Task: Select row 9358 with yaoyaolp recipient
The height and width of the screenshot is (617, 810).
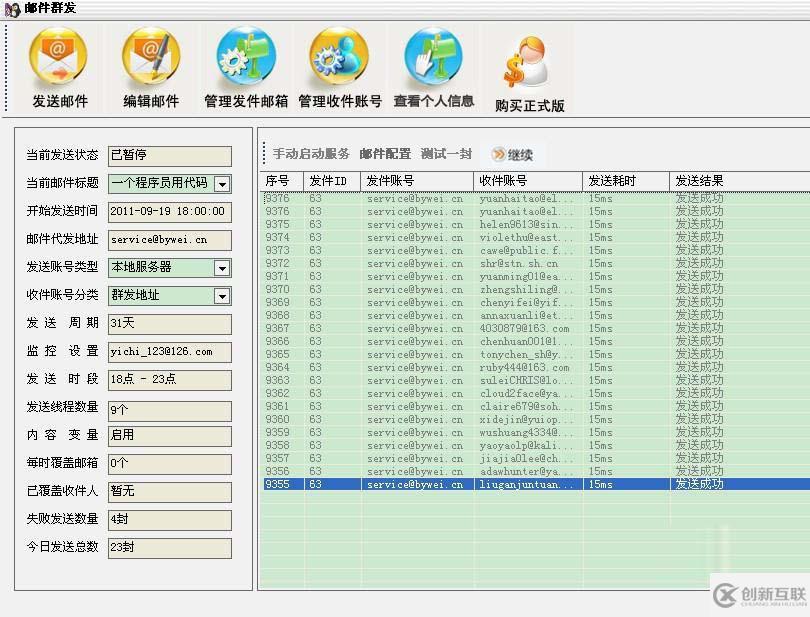Action: click(x=535, y=445)
